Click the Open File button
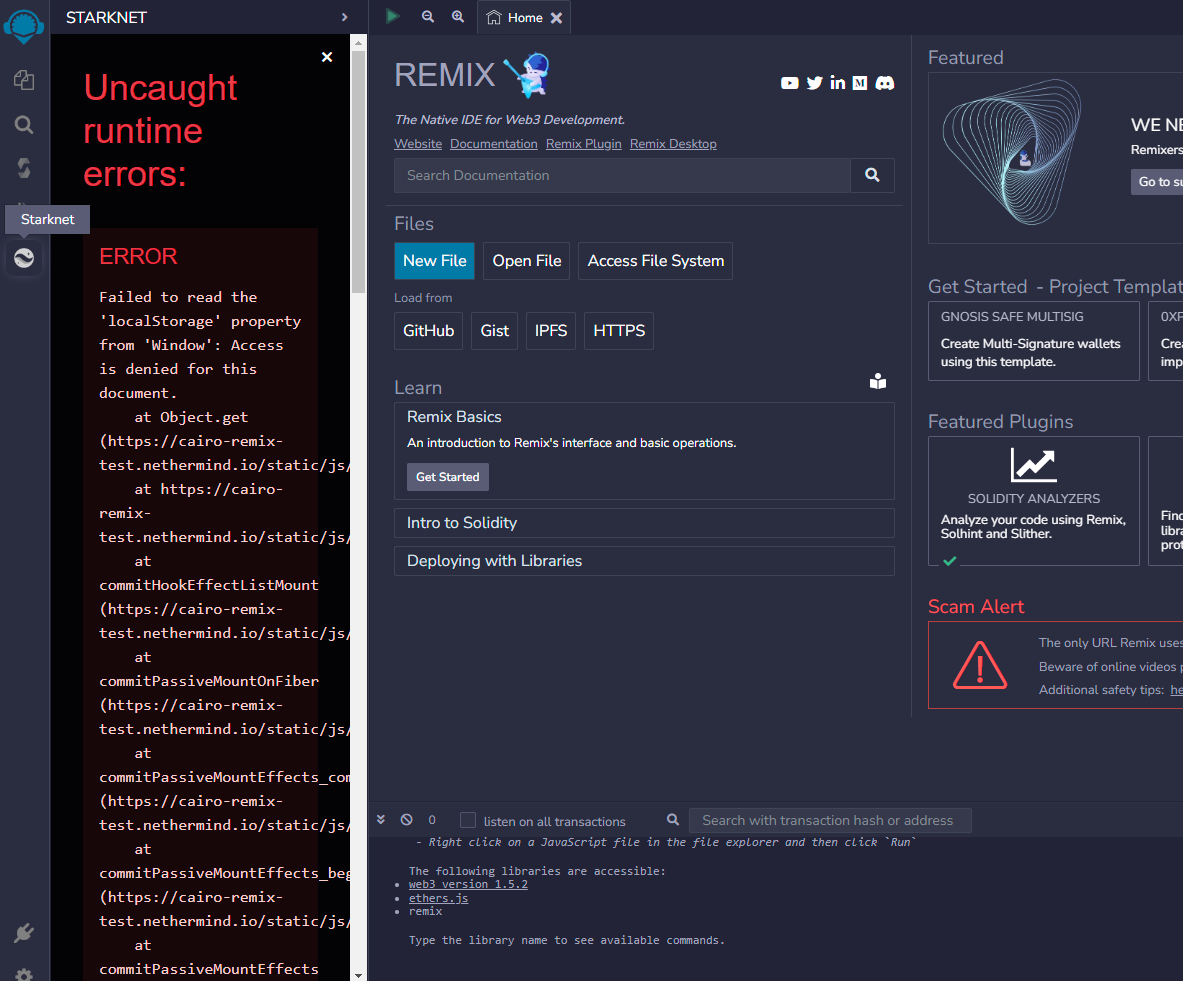 tap(527, 261)
